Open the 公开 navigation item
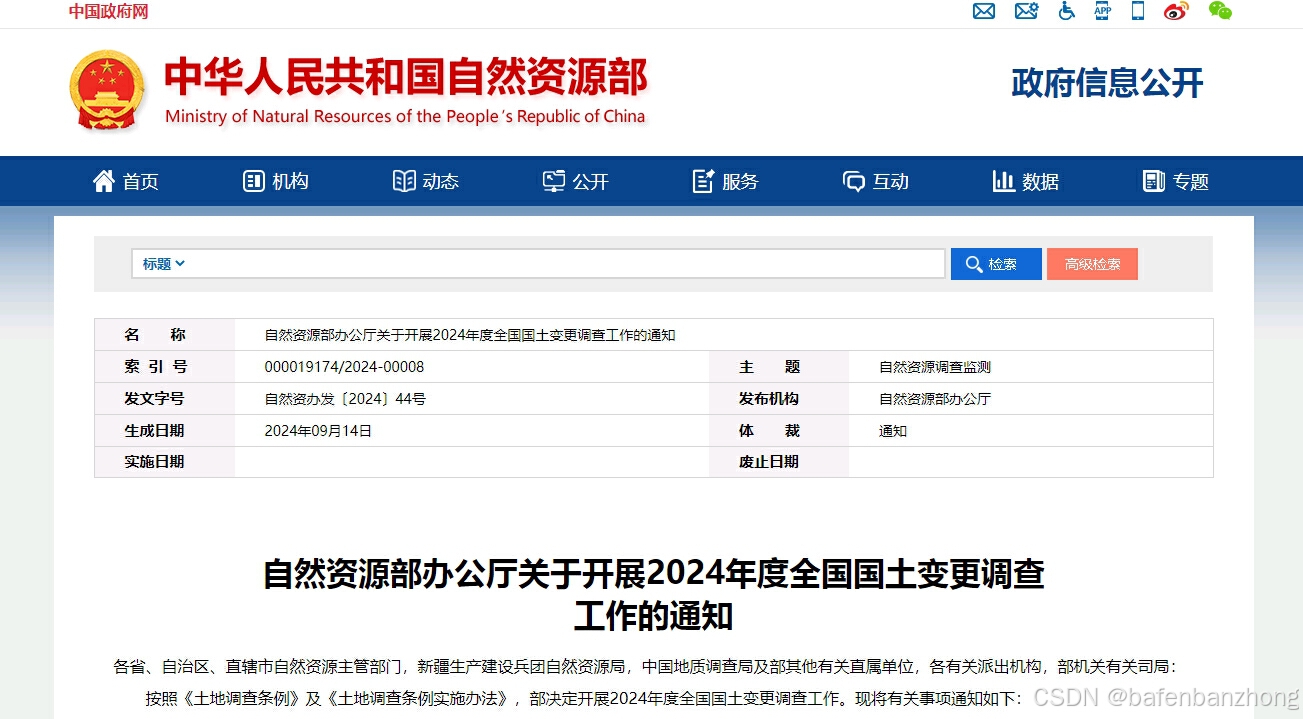Image resolution: width=1303 pixels, height=719 pixels. (x=591, y=181)
